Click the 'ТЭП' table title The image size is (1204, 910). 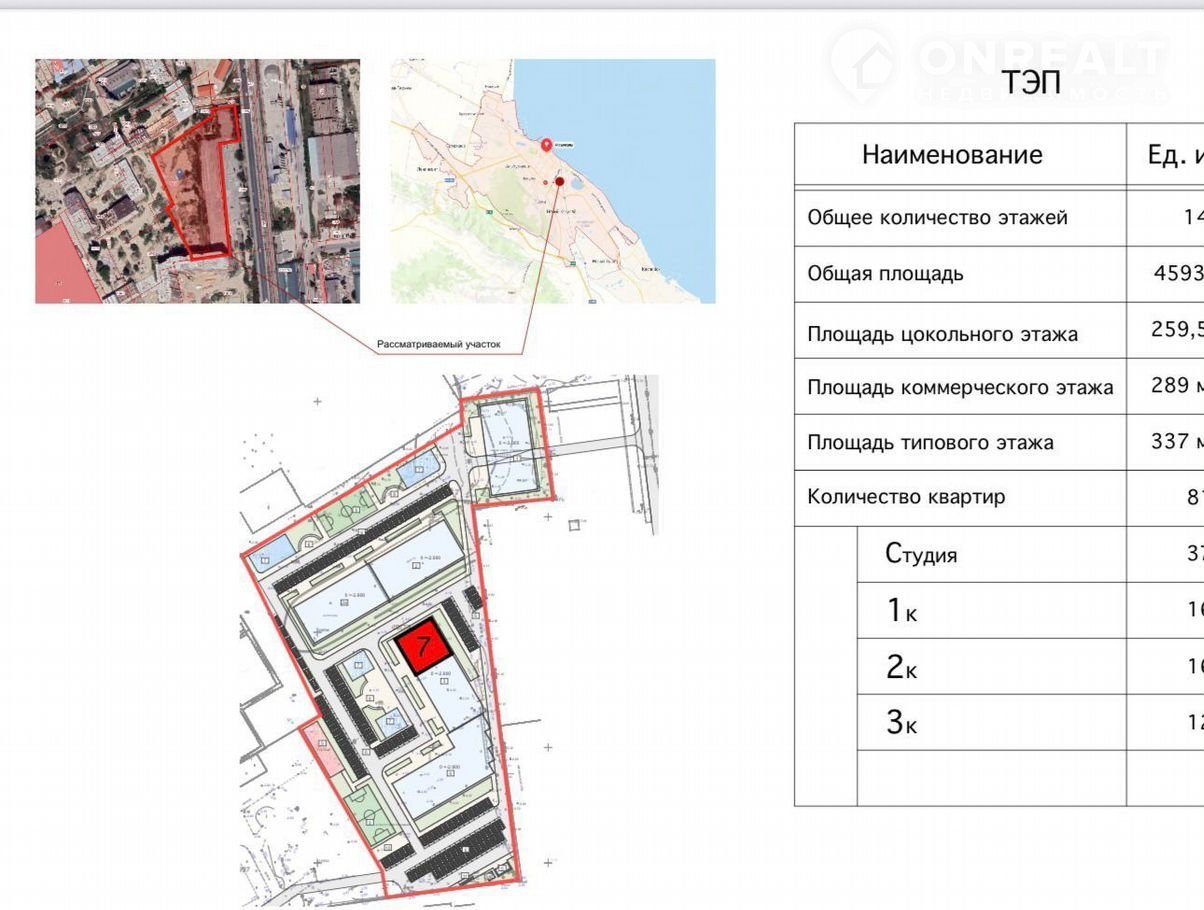(x=1031, y=83)
